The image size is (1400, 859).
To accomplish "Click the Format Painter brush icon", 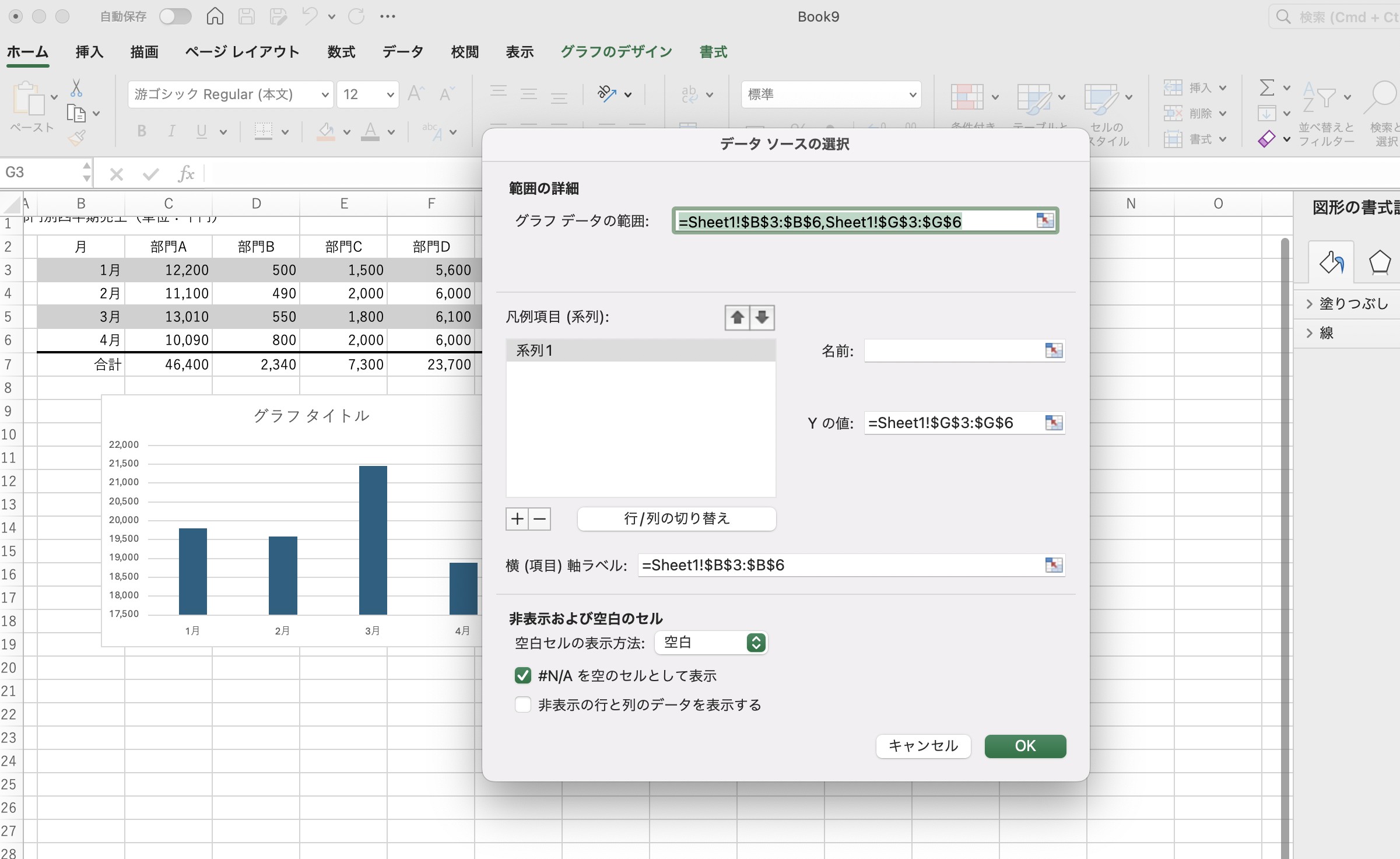I will click(x=76, y=138).
